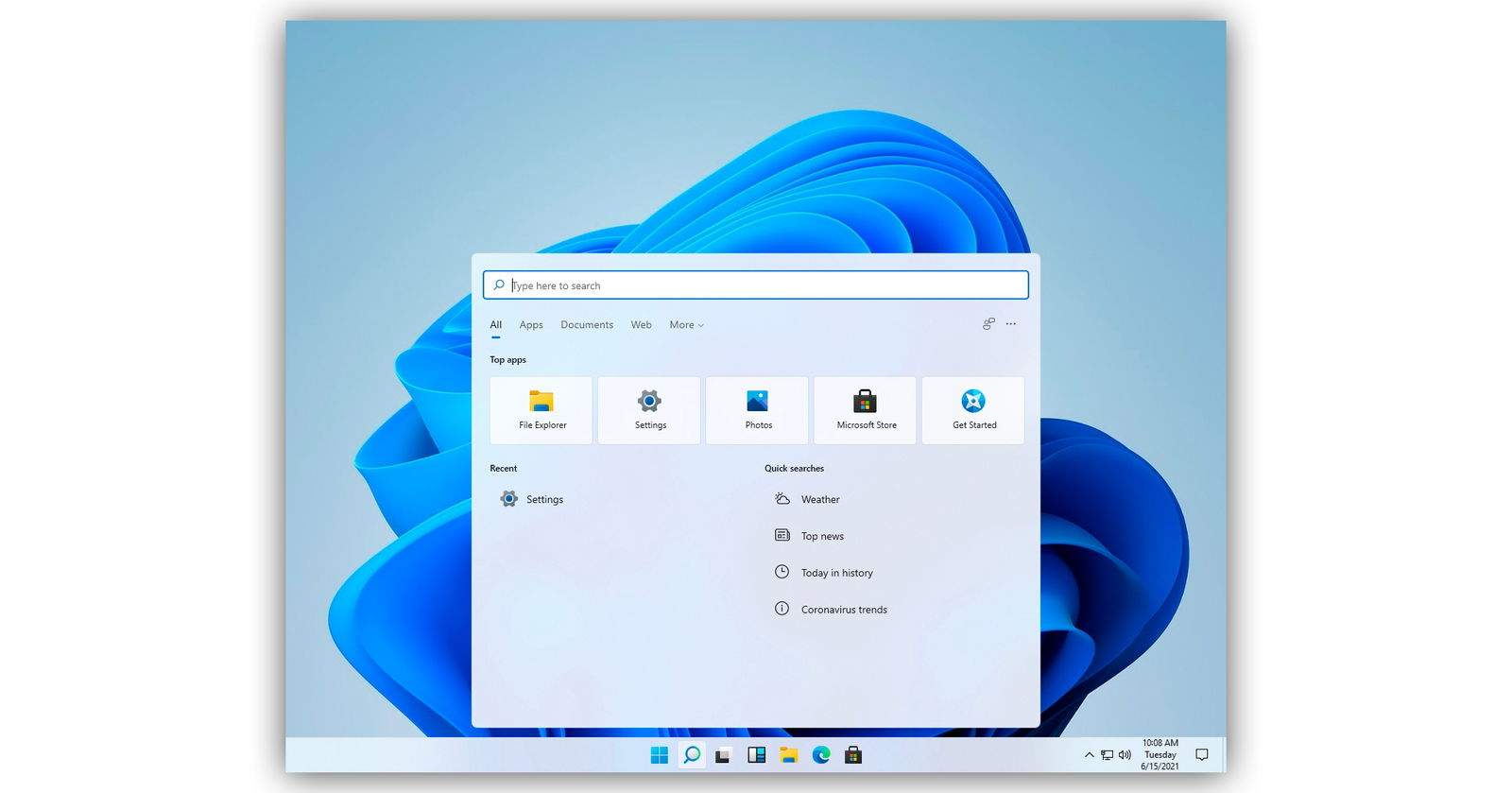
Task: Open Microsoft Store on the taskbar
Action: click(852, 755)
